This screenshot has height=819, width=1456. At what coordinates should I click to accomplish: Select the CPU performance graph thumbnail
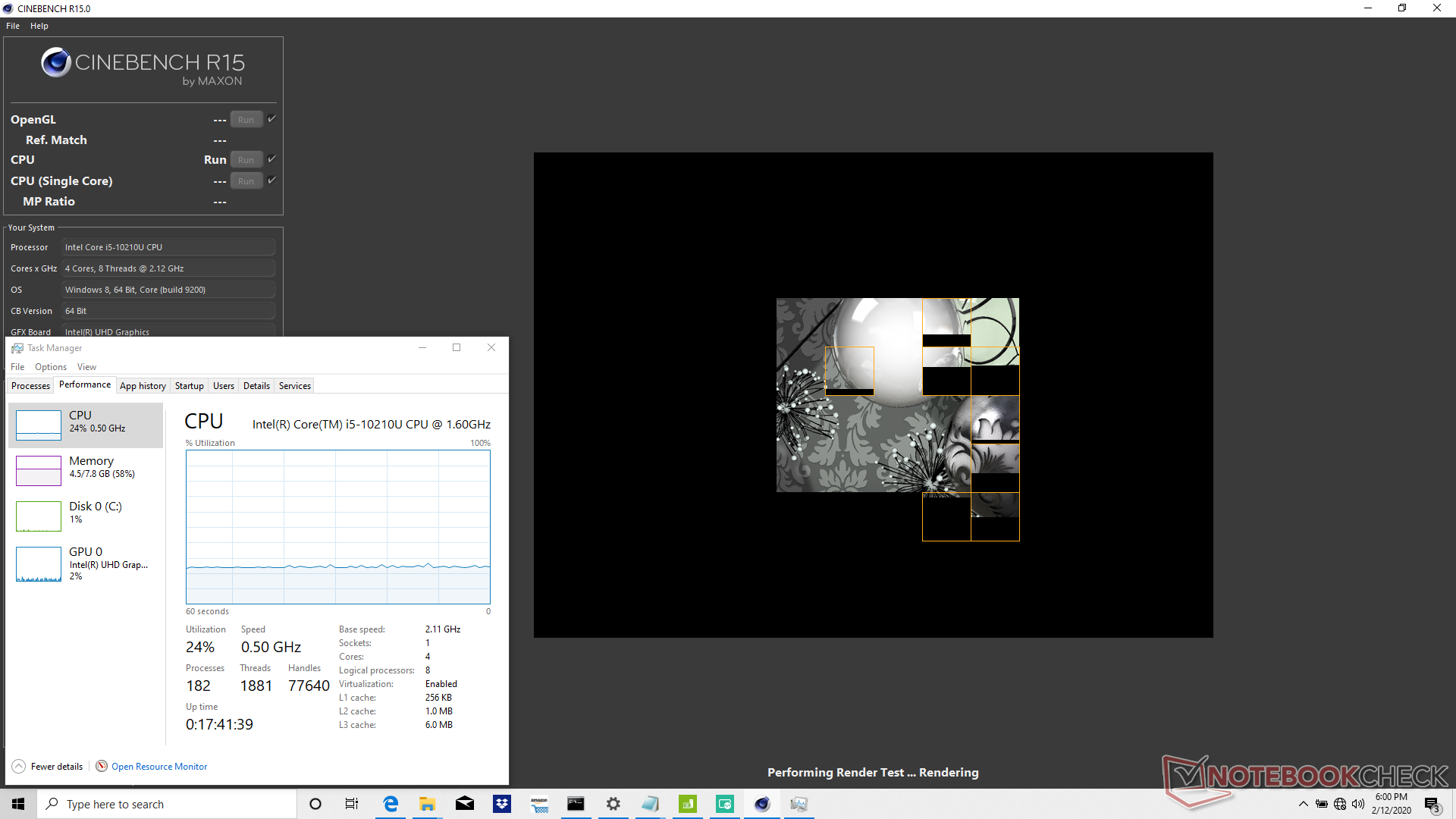pos(39,425)
